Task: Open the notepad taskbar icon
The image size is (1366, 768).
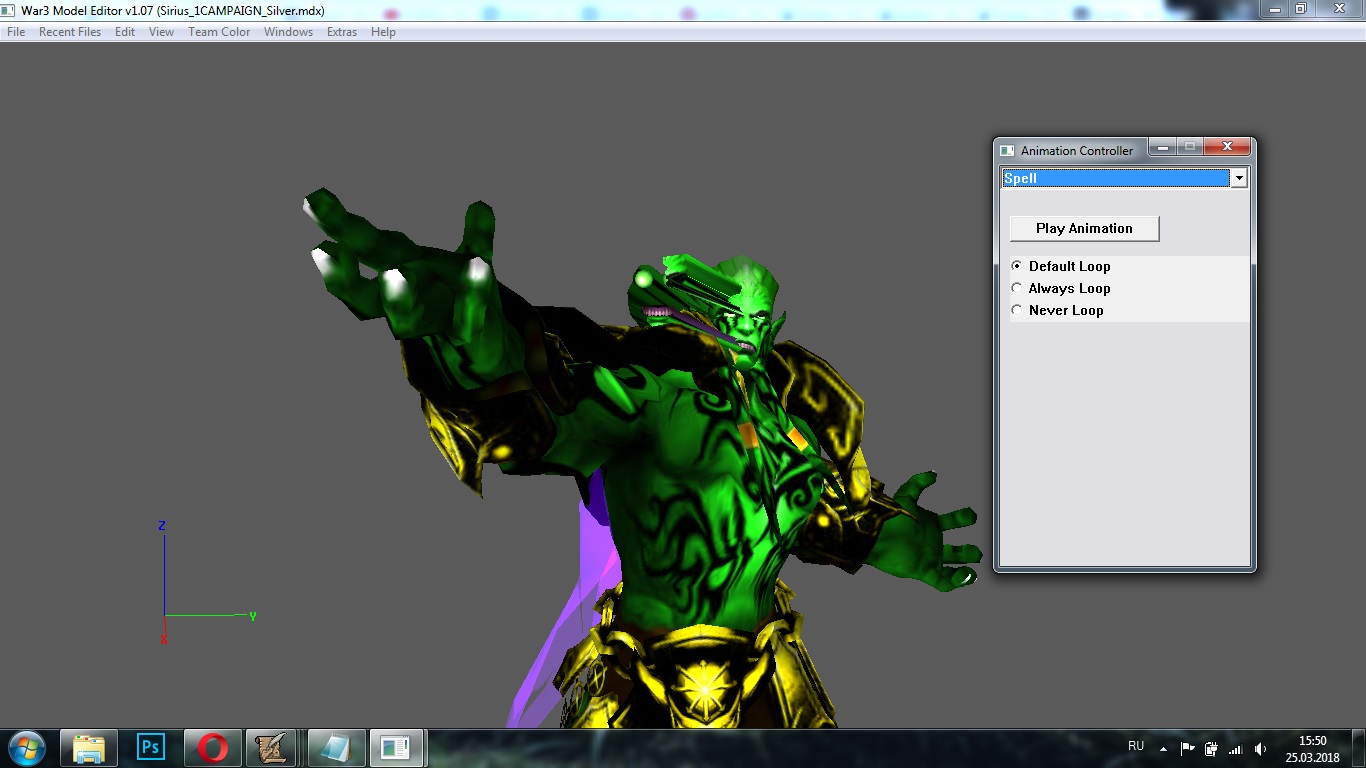Action: click(x=335, y=748)
